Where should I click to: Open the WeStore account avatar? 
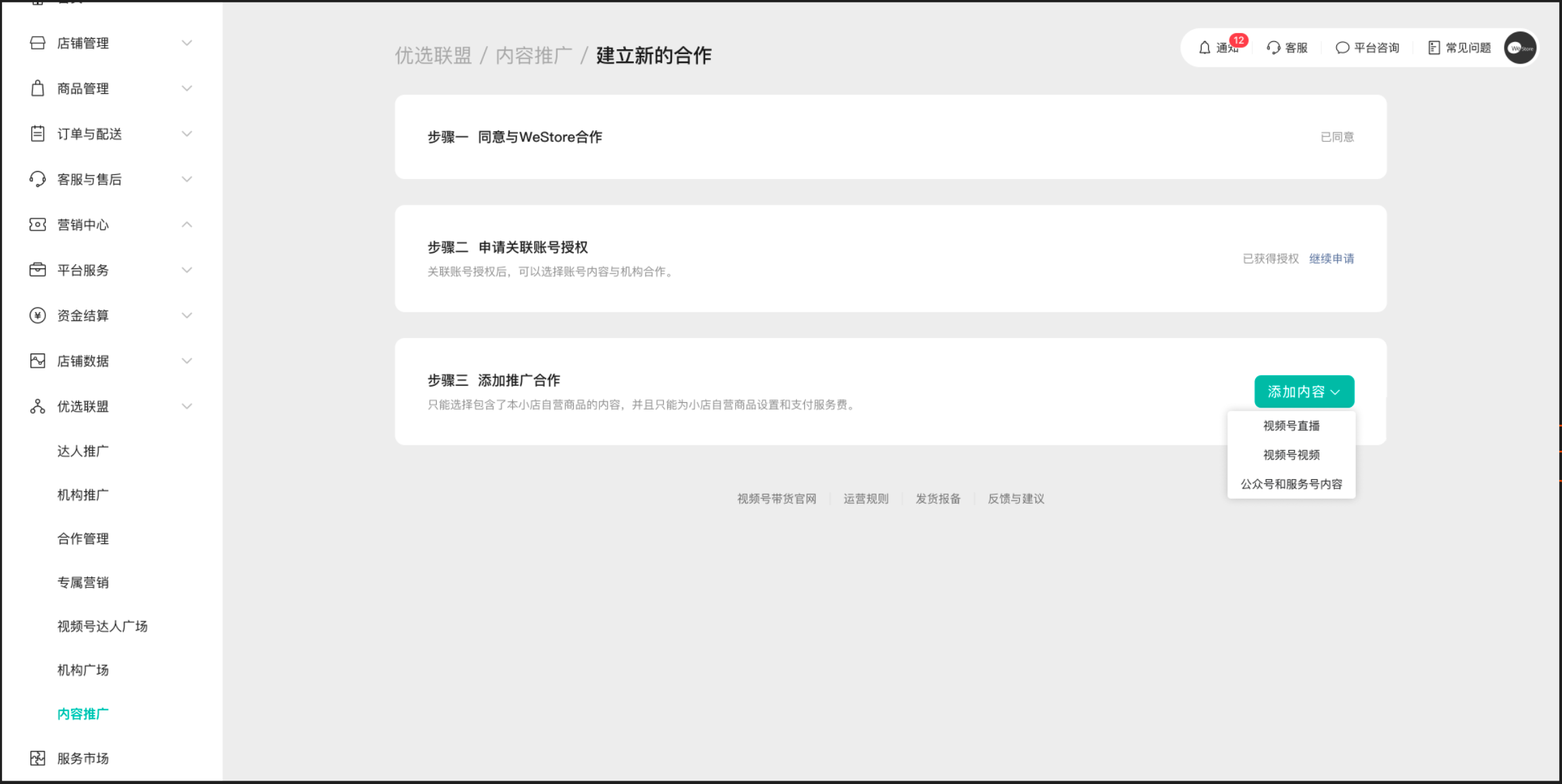coord(1520,48)
